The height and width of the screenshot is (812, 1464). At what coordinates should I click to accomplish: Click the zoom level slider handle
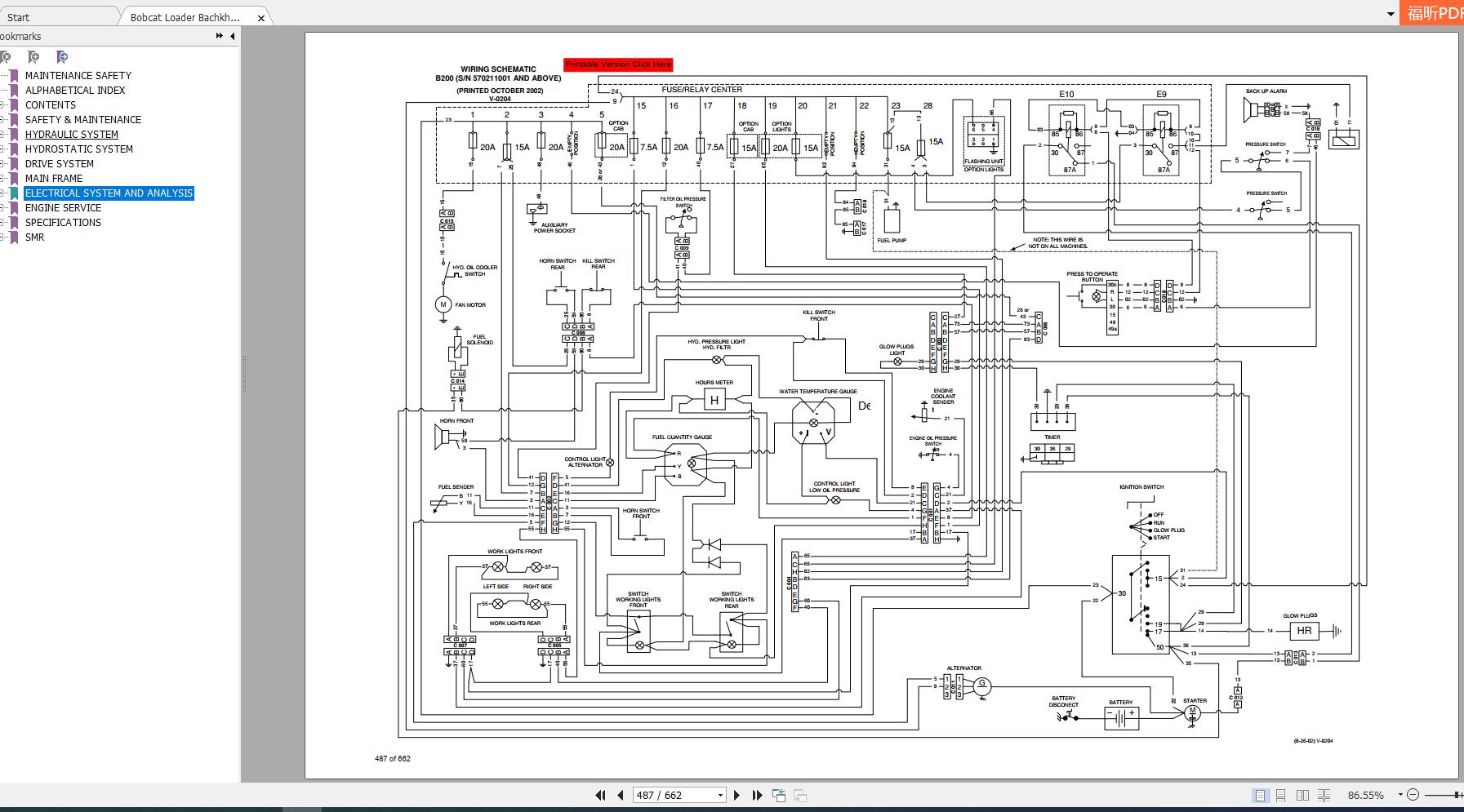tap(1455, 793)
